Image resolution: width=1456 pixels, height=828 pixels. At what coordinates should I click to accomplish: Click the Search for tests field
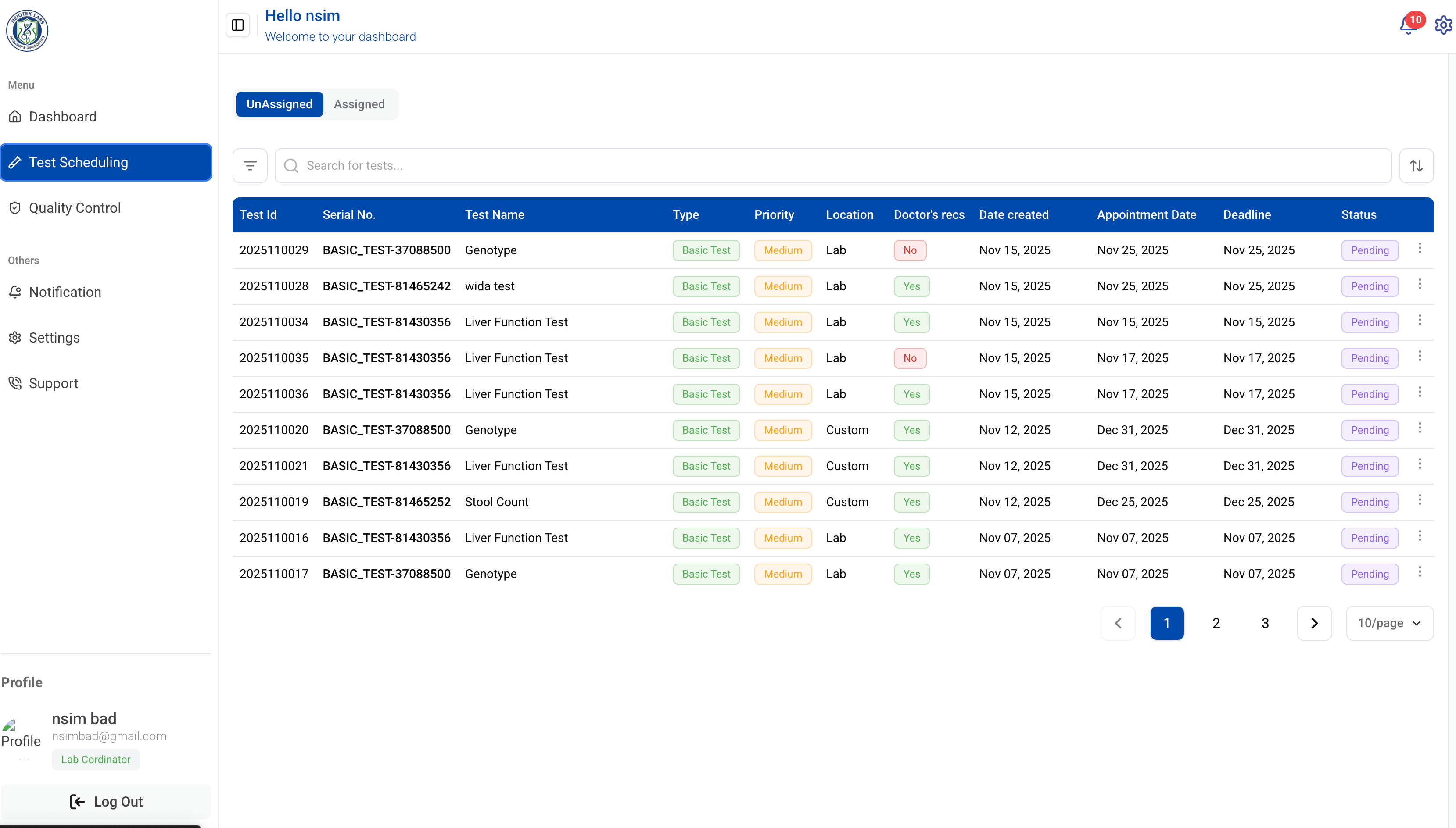(833, 165)
